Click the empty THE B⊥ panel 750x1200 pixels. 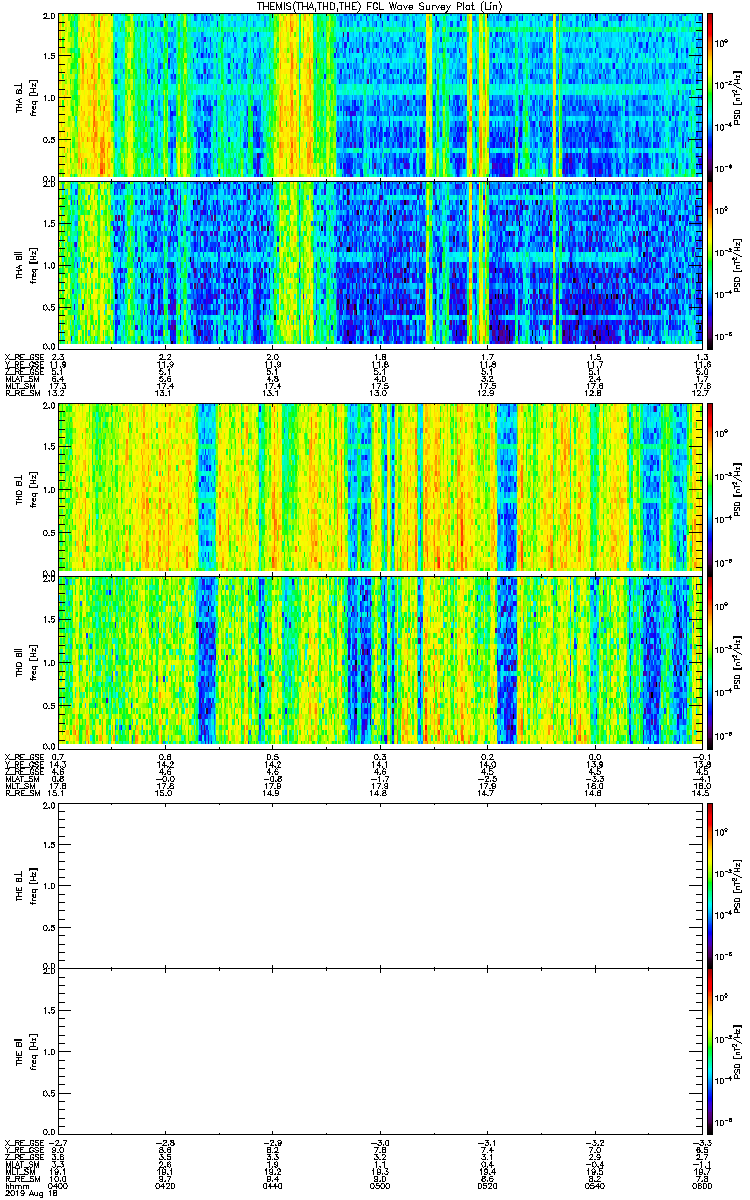(x=380, y=885)
